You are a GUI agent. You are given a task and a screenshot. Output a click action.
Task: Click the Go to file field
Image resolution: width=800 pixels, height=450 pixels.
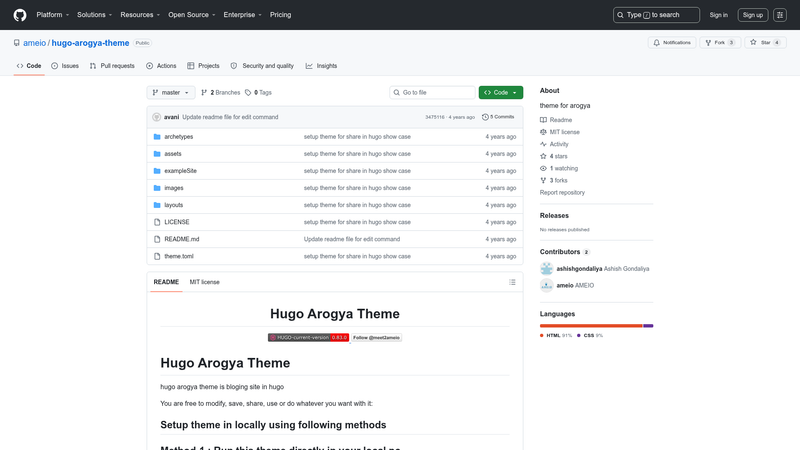432,92
